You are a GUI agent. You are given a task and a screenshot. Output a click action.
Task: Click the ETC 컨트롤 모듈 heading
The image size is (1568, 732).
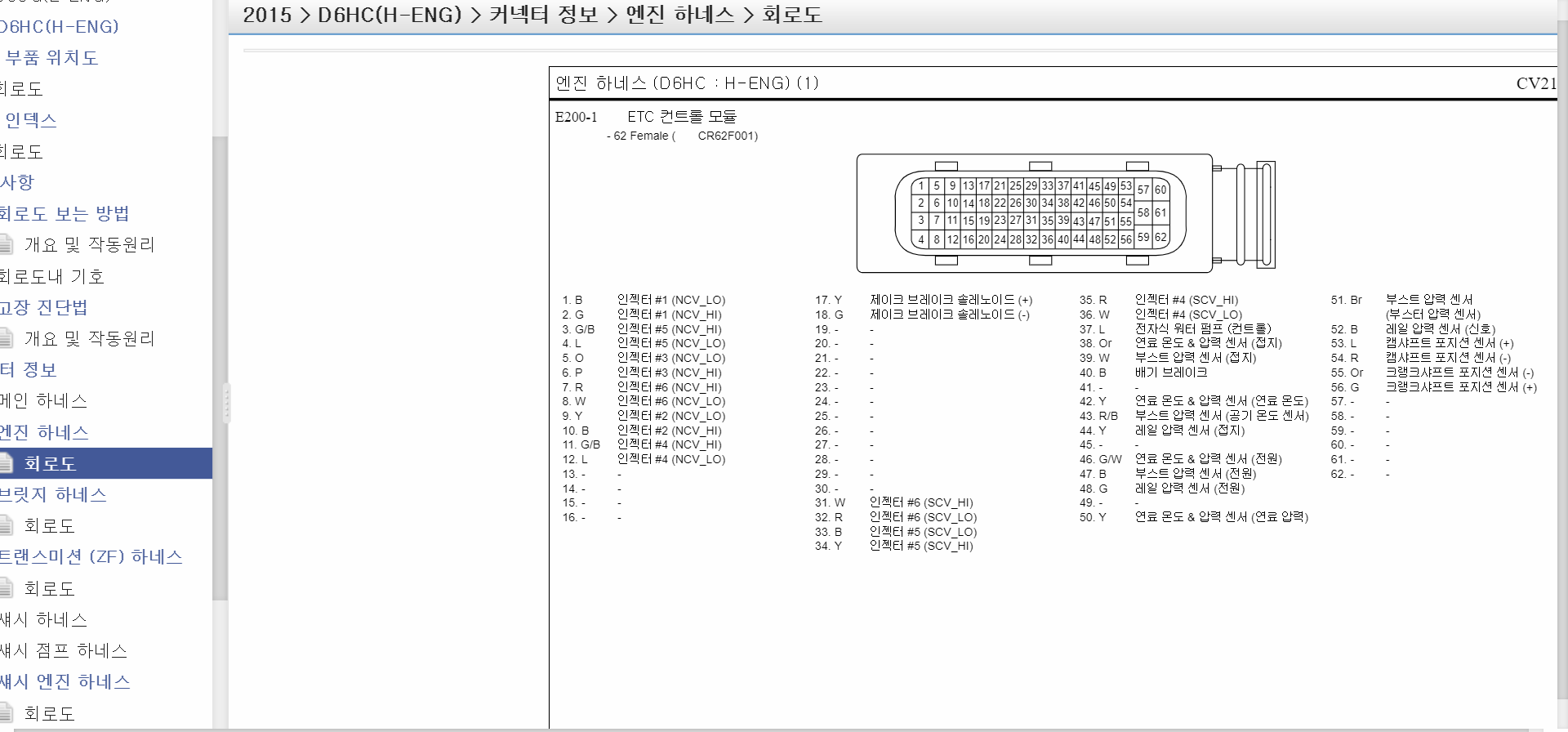point(682,117)
